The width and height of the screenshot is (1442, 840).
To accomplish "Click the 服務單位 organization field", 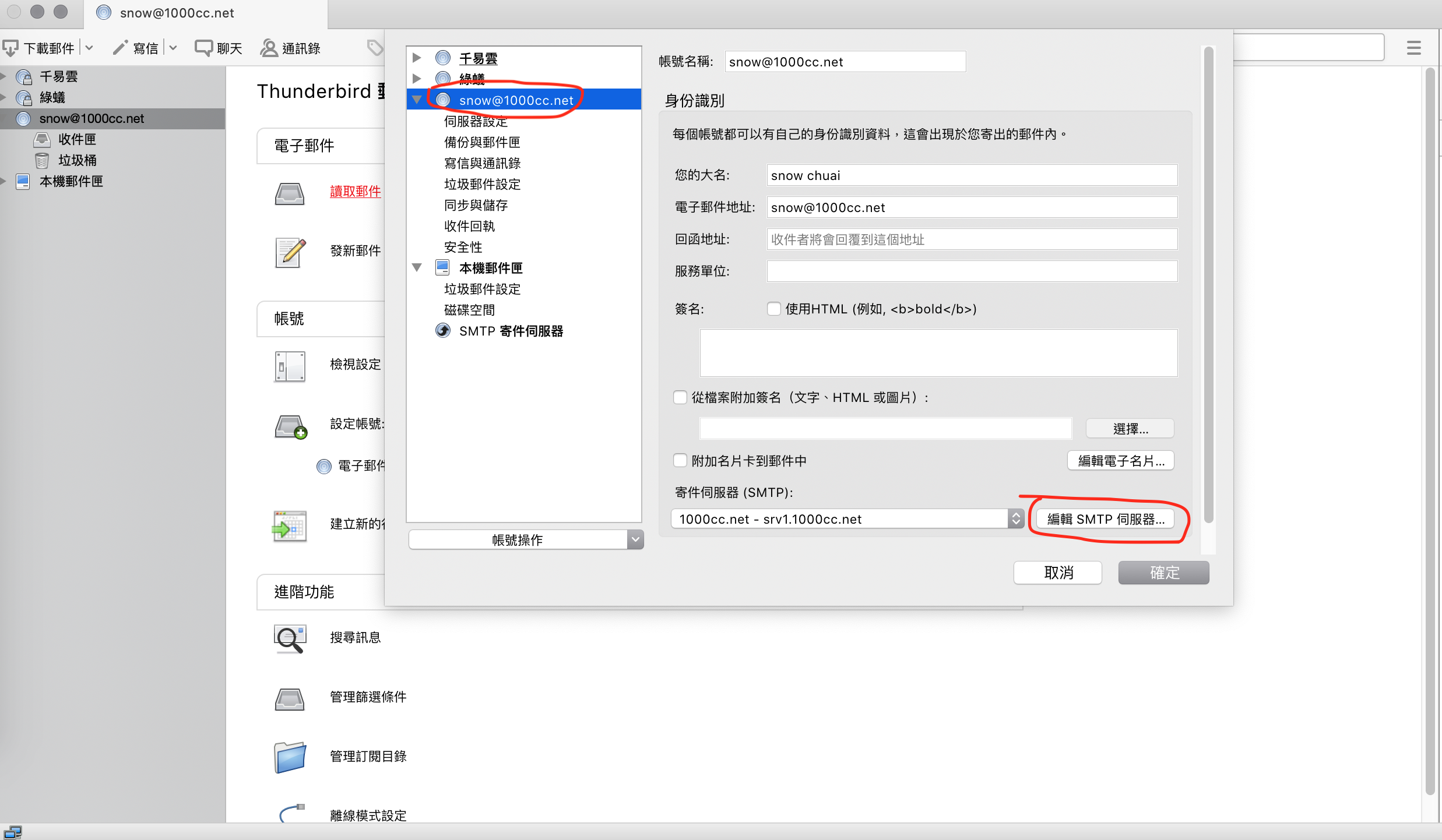I will (972, 271).
